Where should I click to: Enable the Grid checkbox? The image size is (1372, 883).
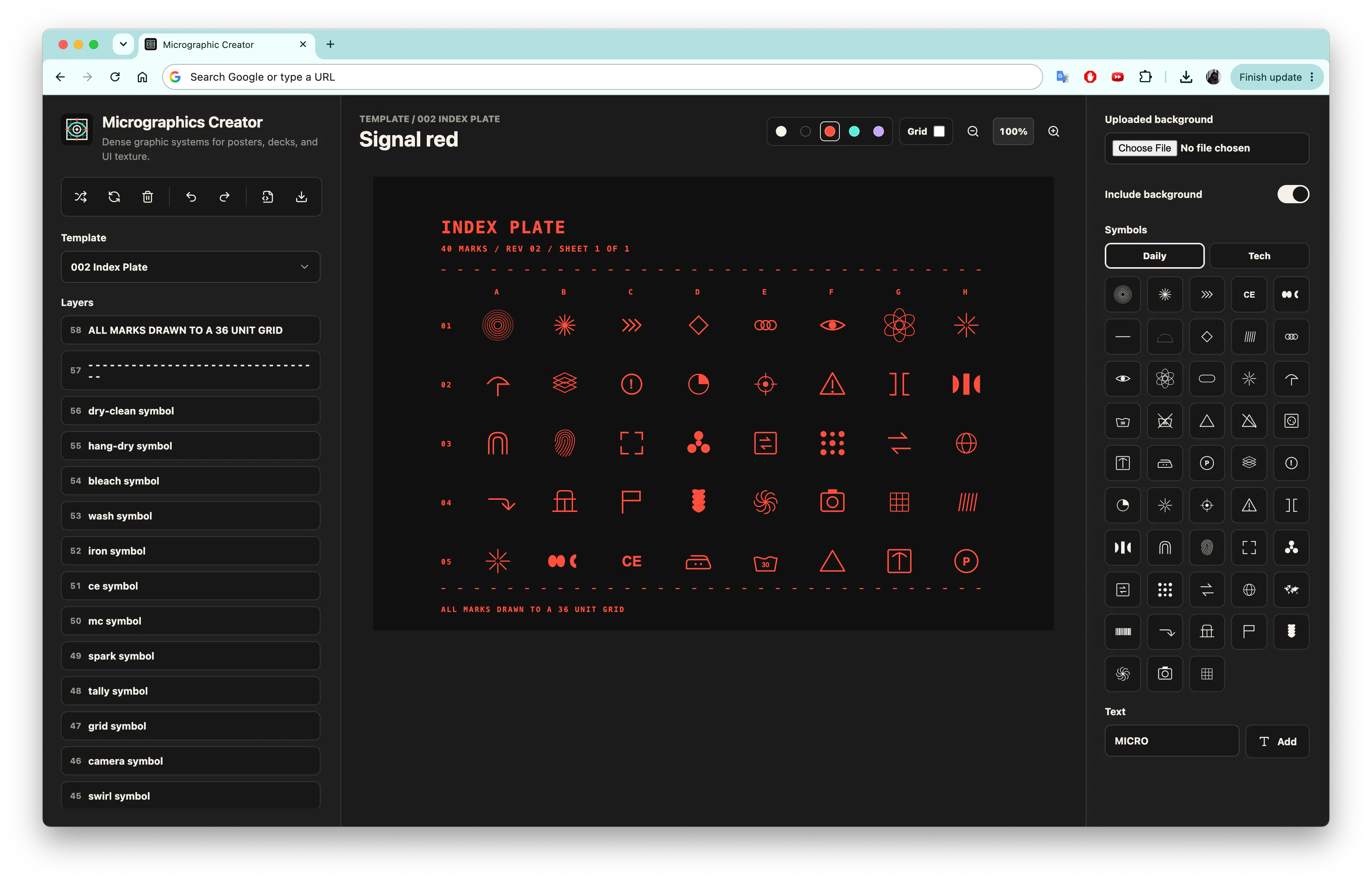(939, 131)
